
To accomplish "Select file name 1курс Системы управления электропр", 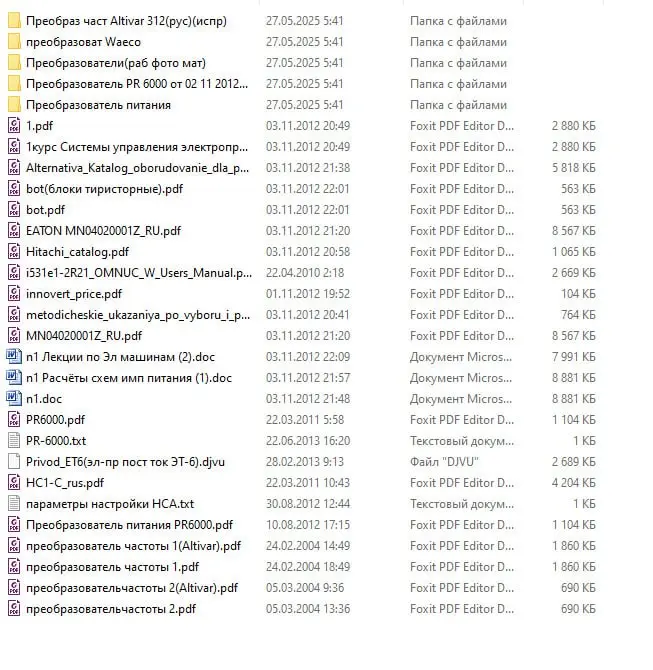I will point(137,147).
